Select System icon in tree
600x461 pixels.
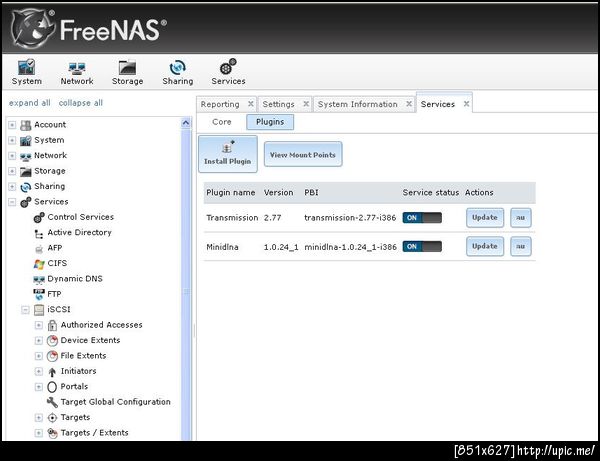point(26,140)
